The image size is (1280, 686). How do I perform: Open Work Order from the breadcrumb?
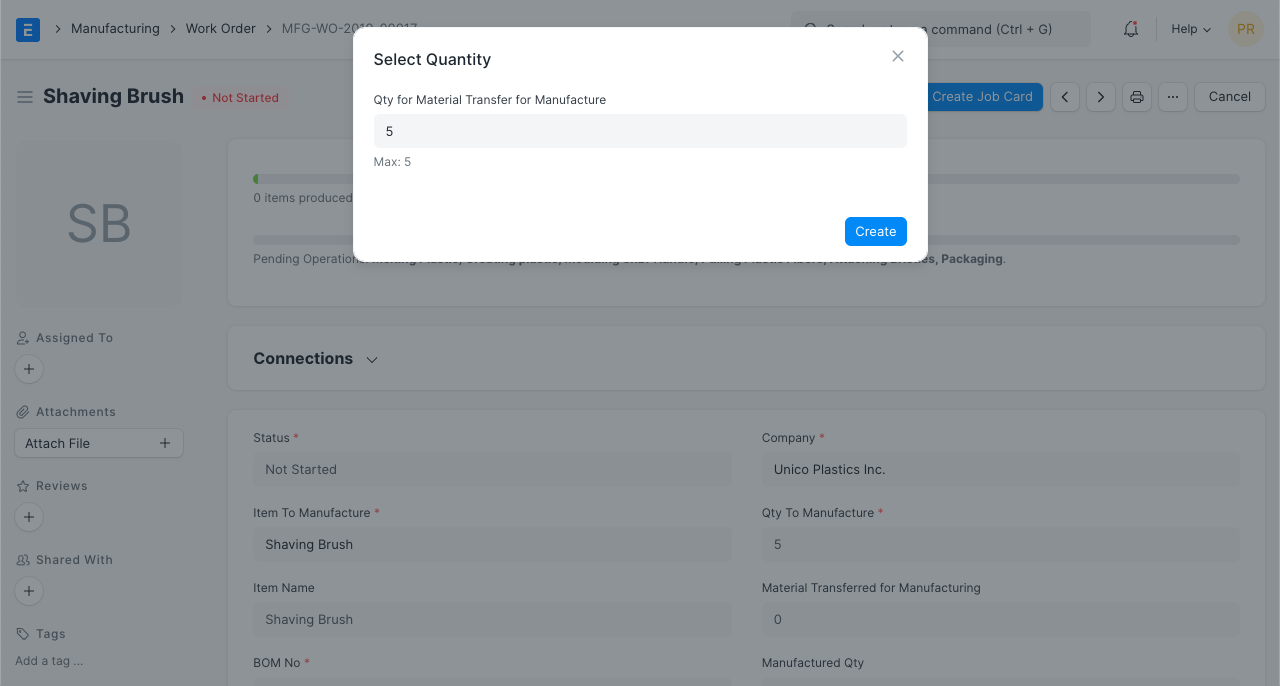220,28
